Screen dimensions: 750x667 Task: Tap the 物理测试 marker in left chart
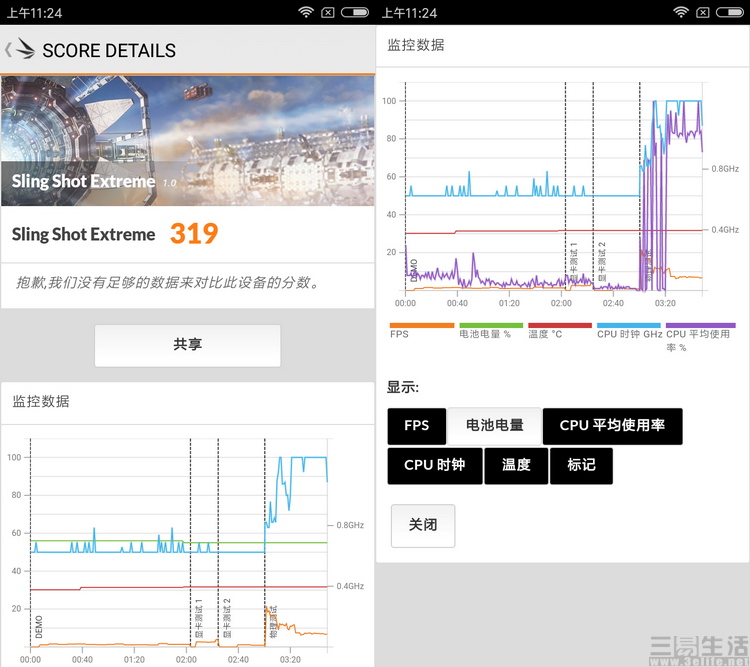point(273,622)
